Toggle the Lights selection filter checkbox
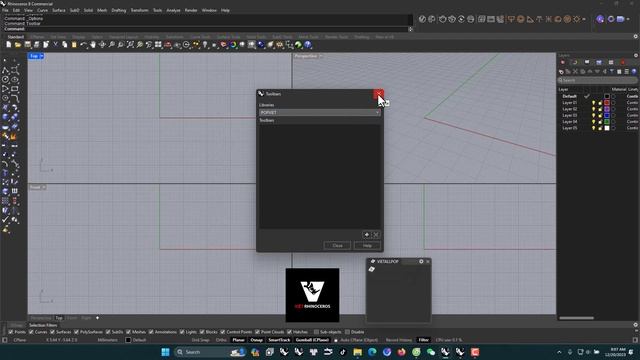Image resolution: width=640 pixels, height=360 pixels. pyautogui.click(x=182, y=332)
